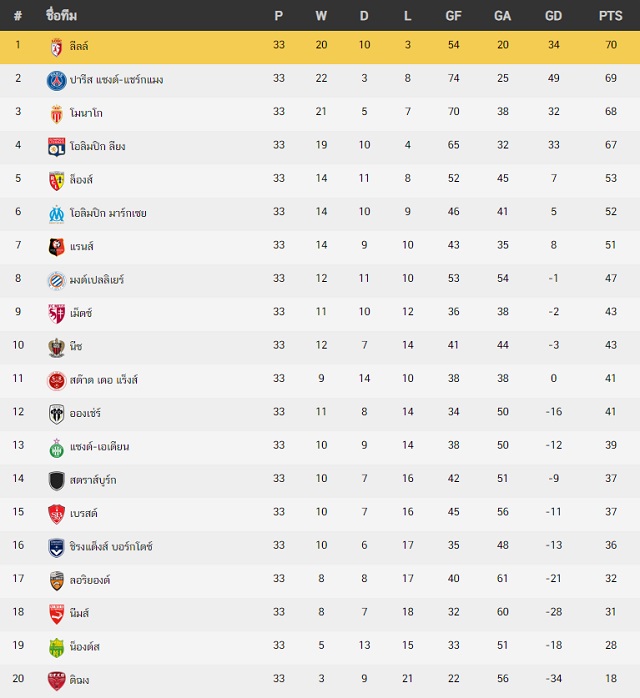This screenshot has height=698, width=640.
Task: Open team name สตราส์บูร์ก
Action: [x=93, y=480]
